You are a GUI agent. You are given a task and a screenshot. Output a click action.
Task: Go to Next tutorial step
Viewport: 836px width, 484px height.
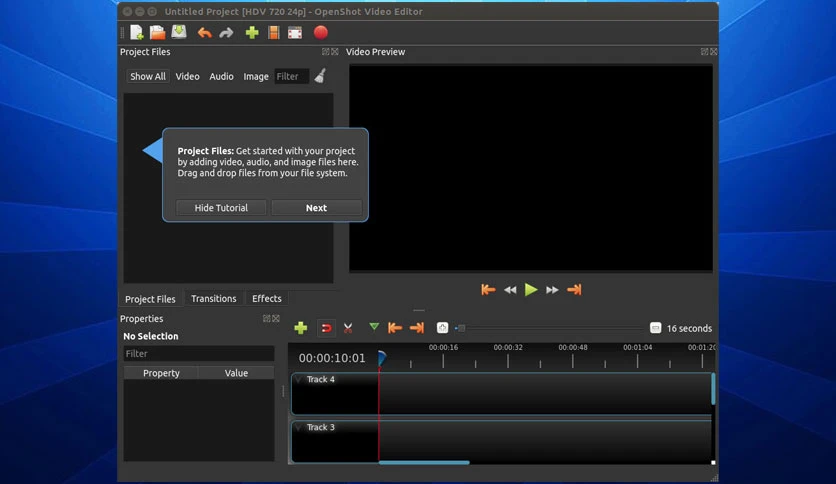click(316, 208)
